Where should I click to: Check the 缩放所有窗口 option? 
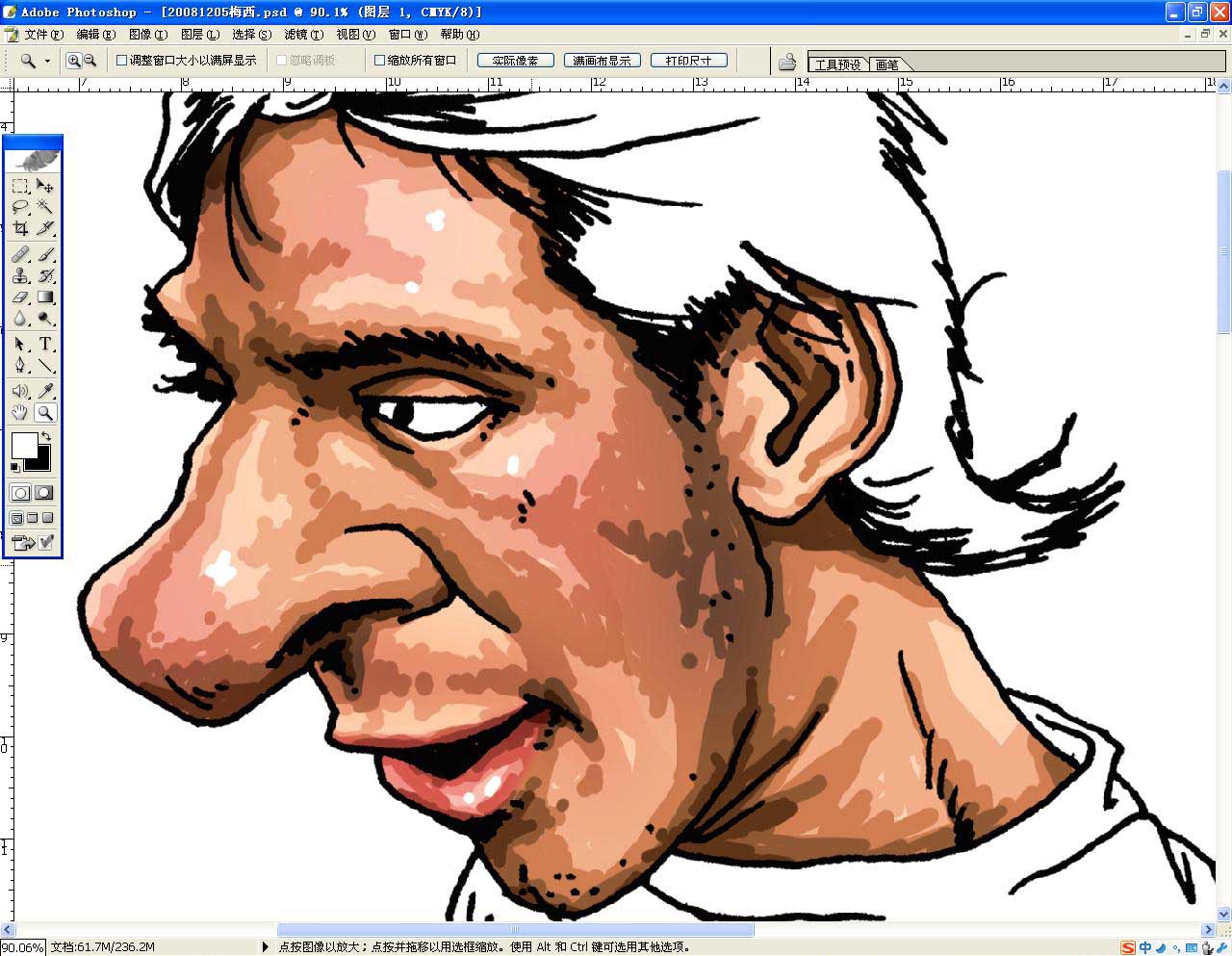point(379,61)
